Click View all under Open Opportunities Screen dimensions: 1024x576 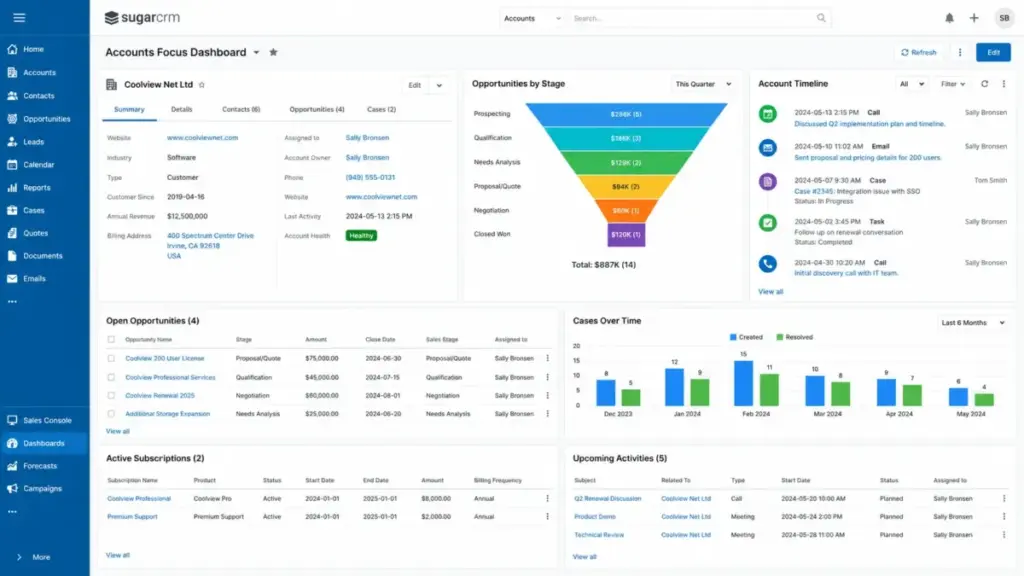(118, 431)
